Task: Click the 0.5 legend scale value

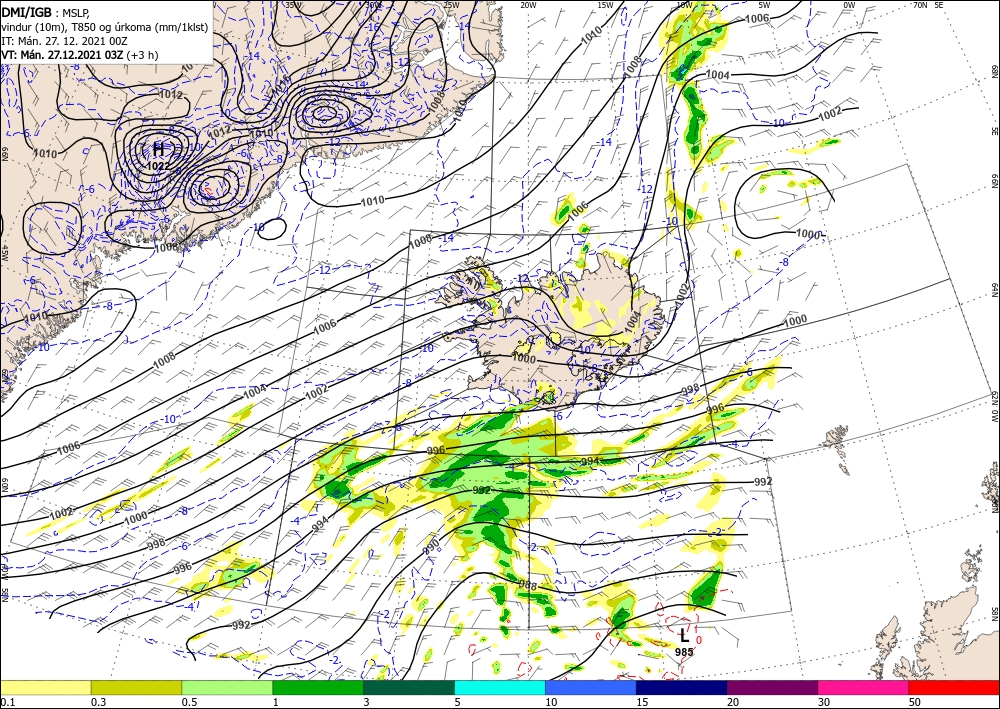Action: click(x=189, y=702)
